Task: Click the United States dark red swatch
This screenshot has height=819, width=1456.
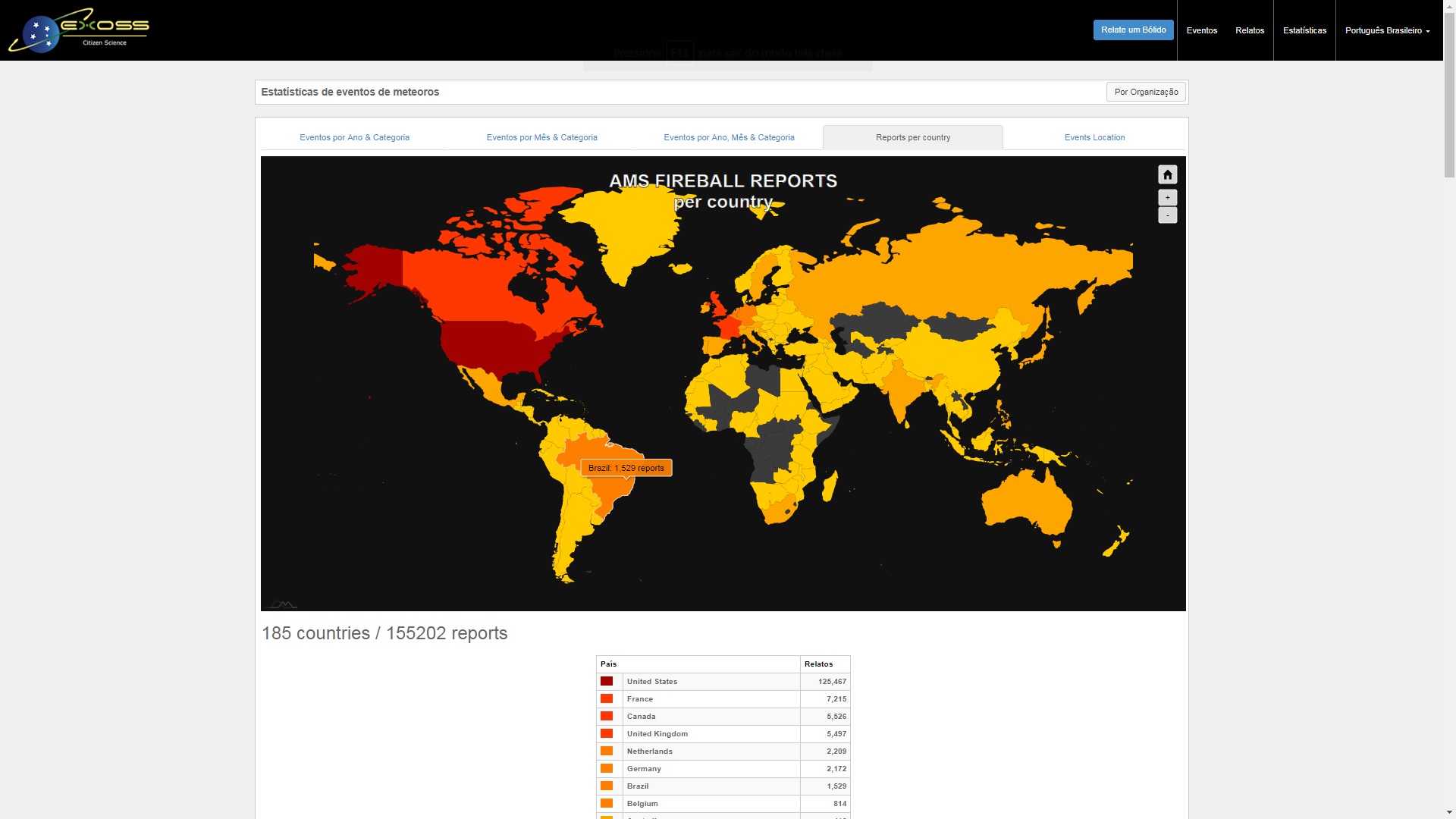Action: point(607,682)
